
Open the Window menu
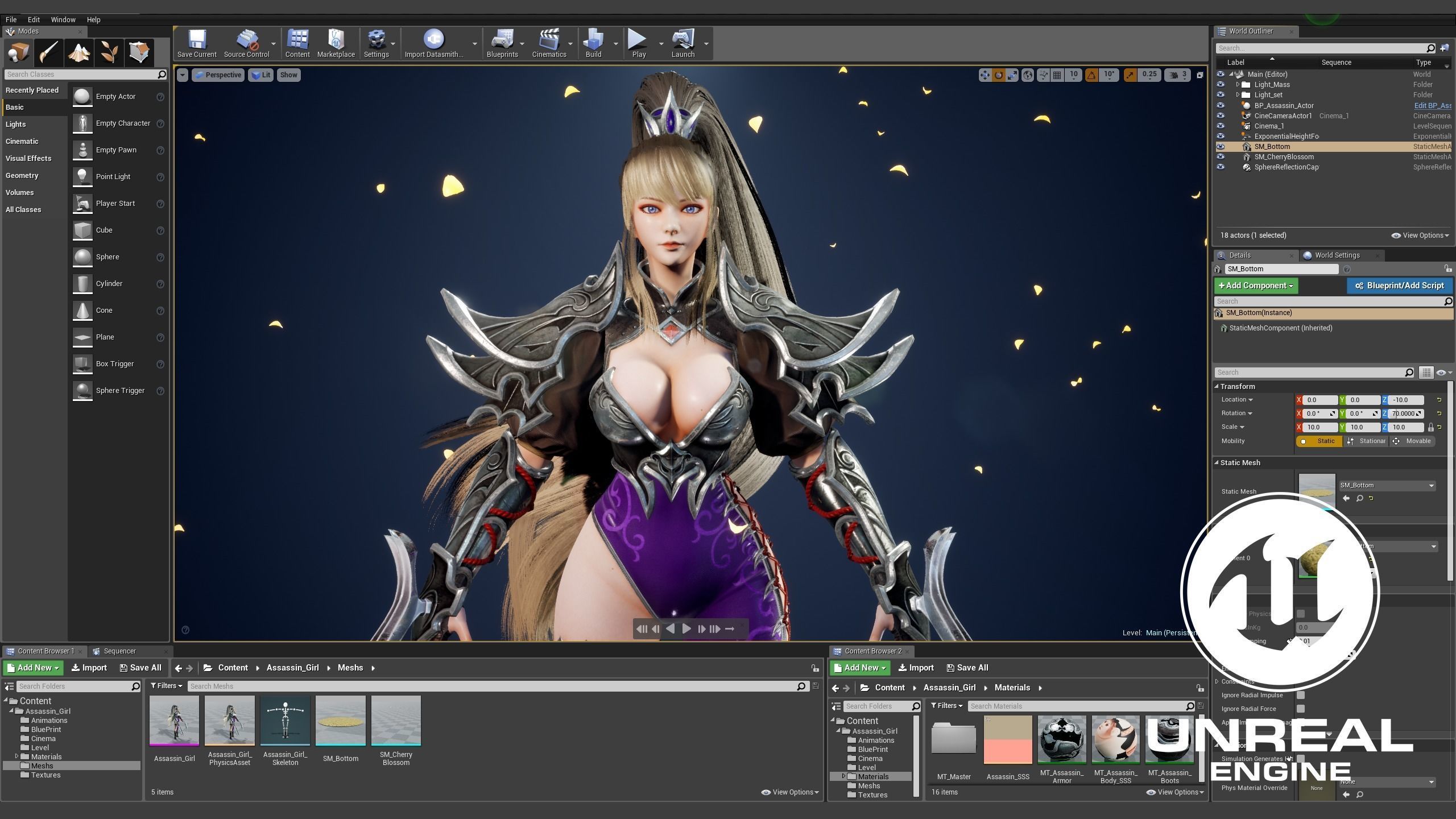(x=63, y=19)
